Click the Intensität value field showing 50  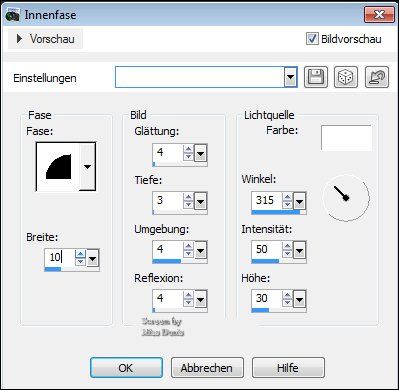point(267,249)
